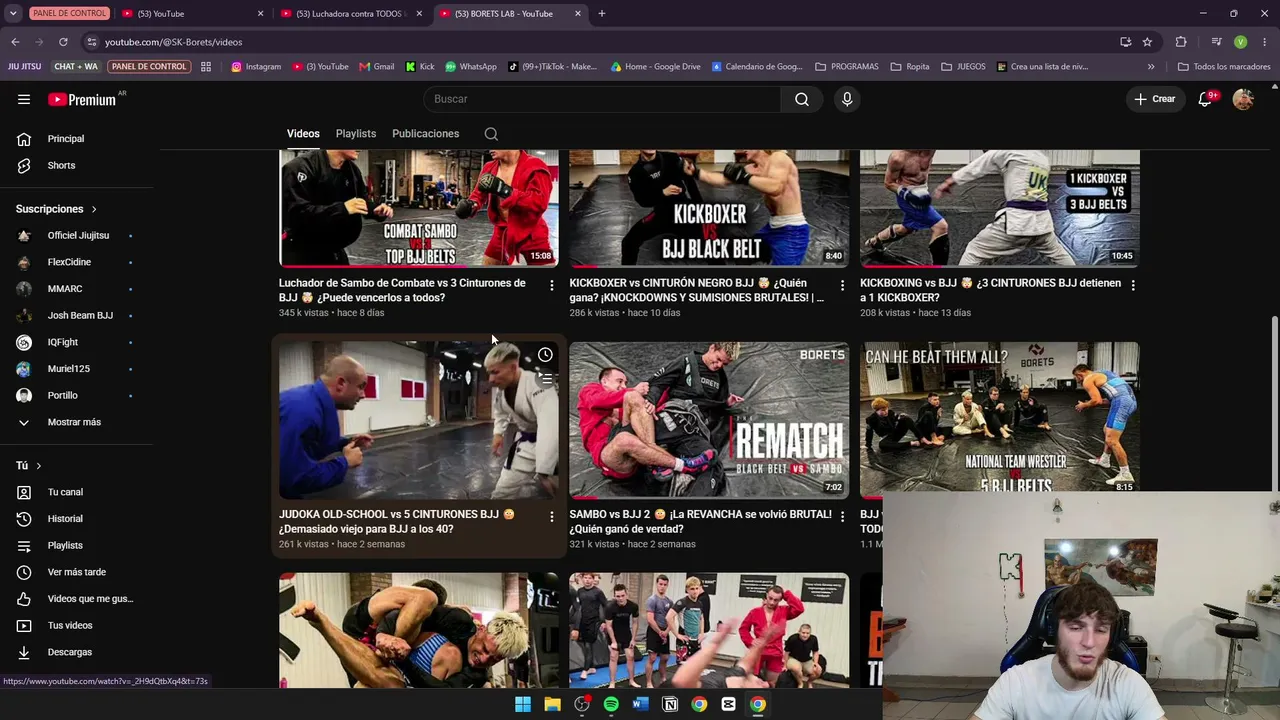Click the Buscar search field
Viewport: 1280px width, 720px height.
click(602, 99)
